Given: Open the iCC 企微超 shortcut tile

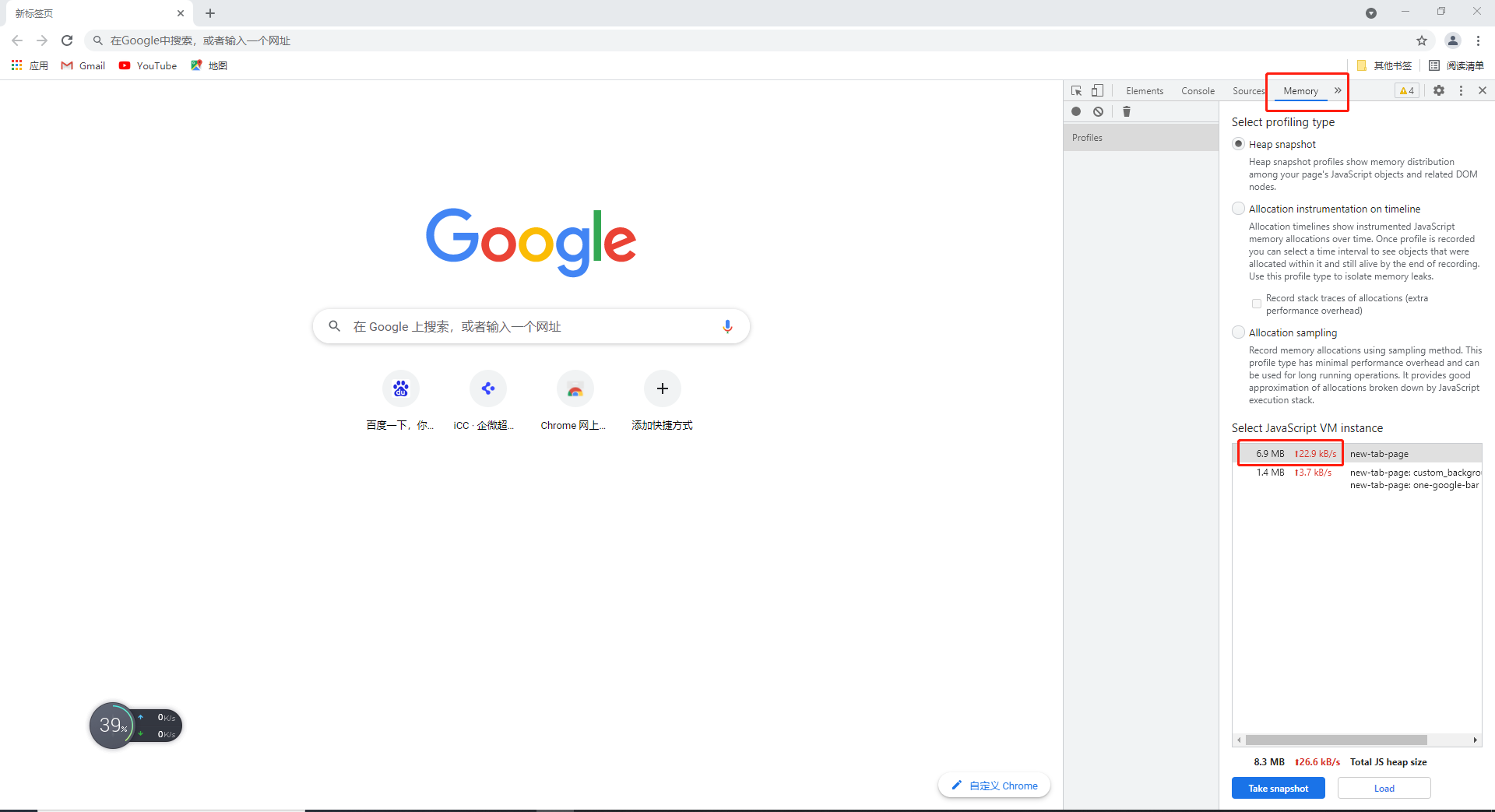Looking at the screenshot, I should pyautogui.click(x=487, y=401).
